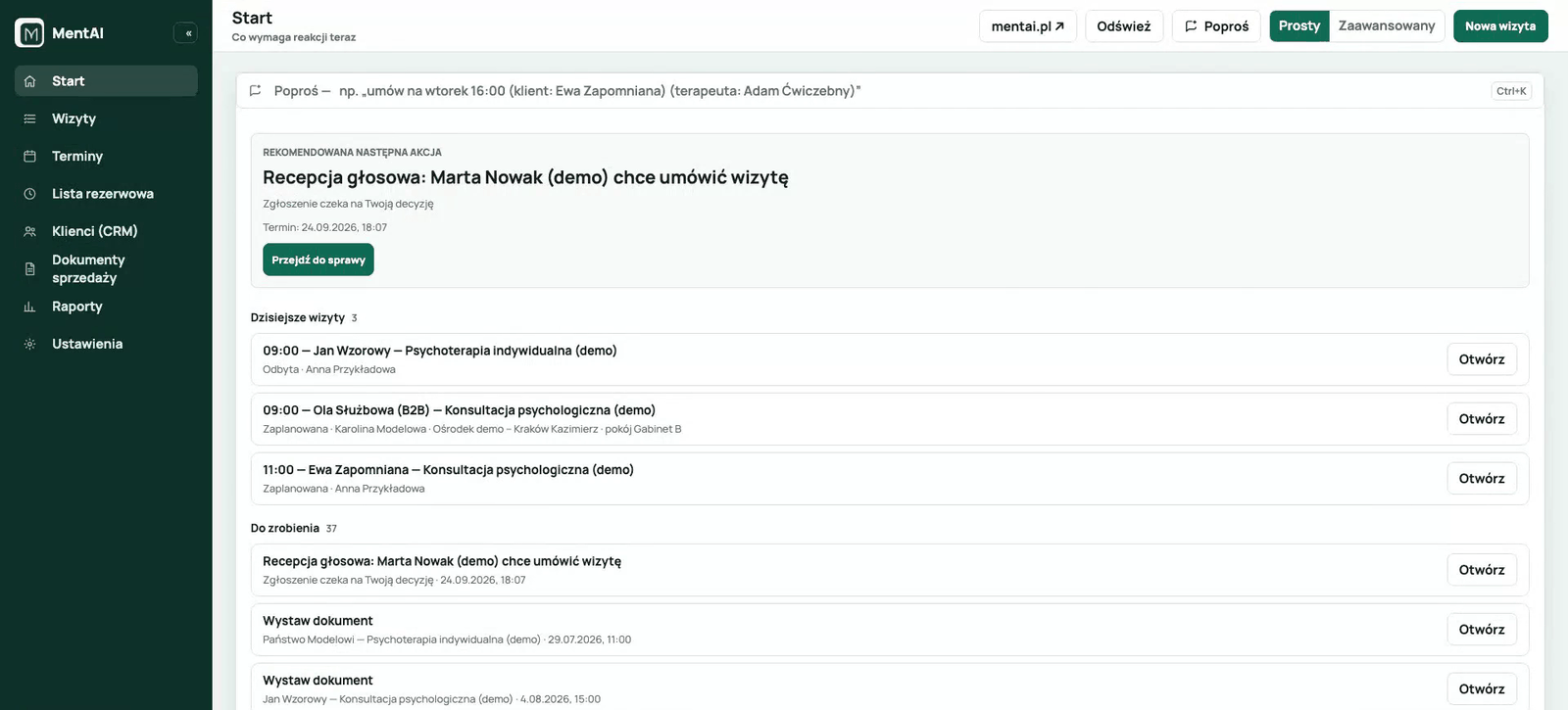1568x710 pixels.
Task: Navigate to Klienci (CRM)
Action: pyautogui.click(x=106, y=231)
